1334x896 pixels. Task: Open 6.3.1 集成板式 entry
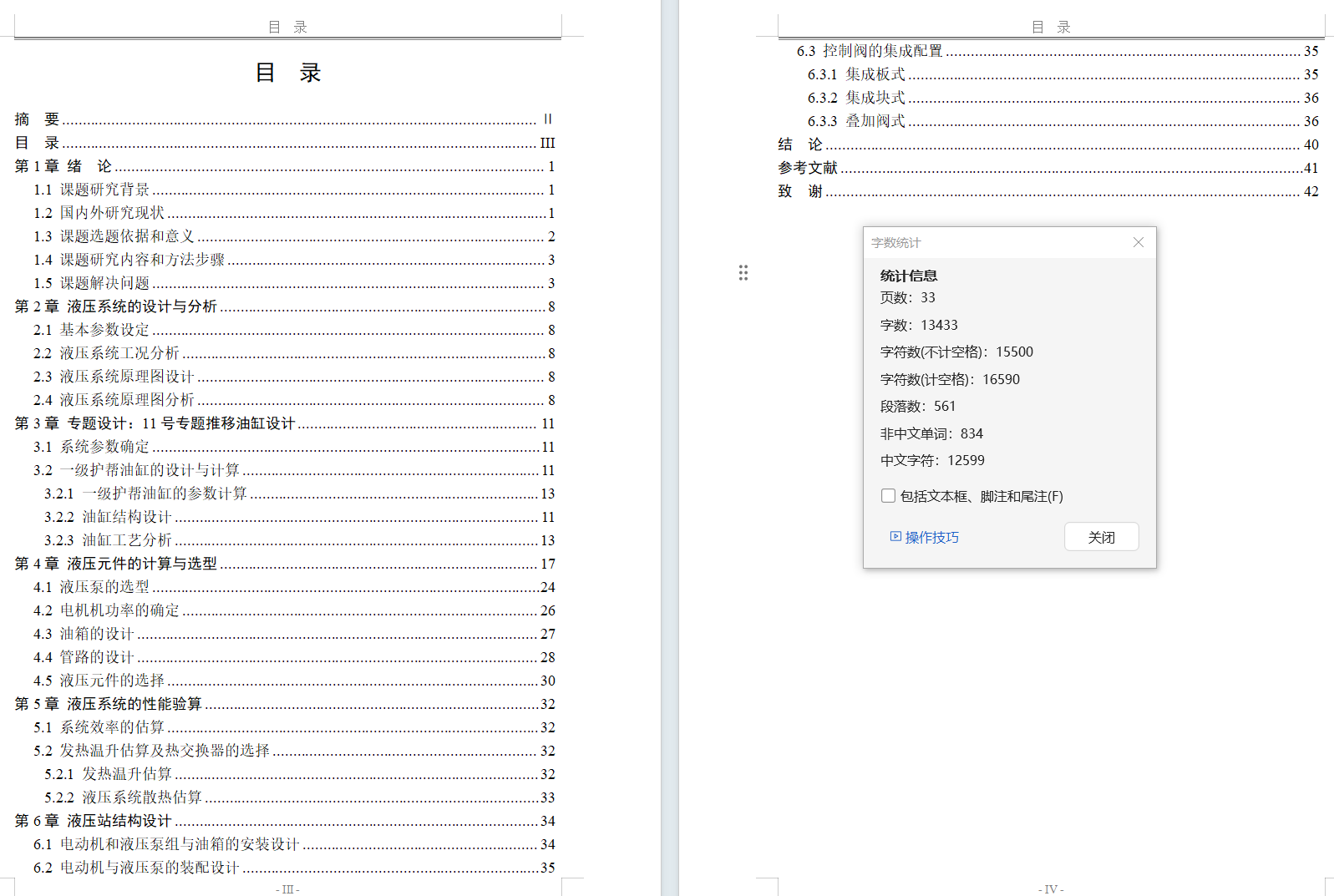click(x=1063, y=74)
